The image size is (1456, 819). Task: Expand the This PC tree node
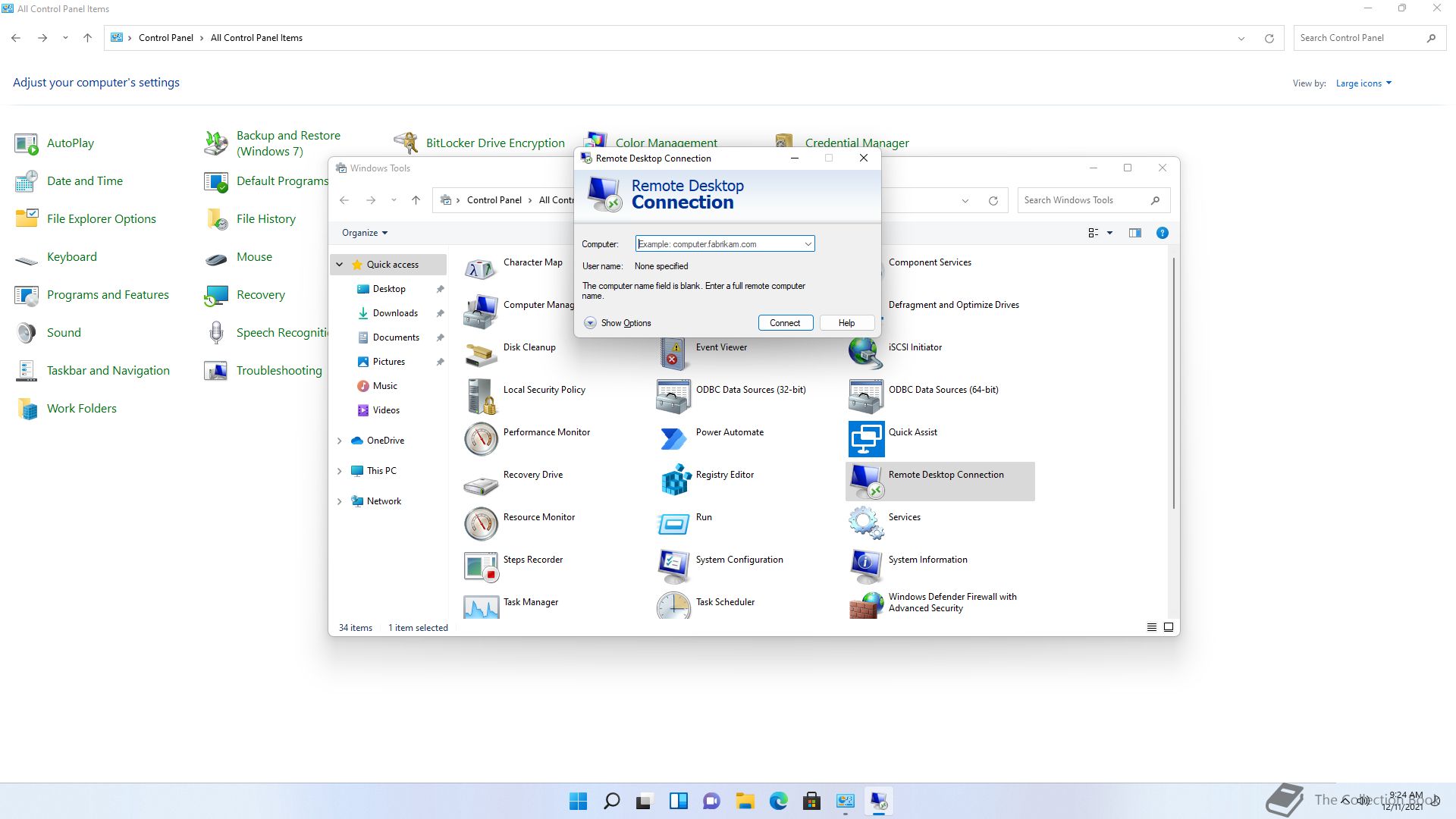[340, 471]
